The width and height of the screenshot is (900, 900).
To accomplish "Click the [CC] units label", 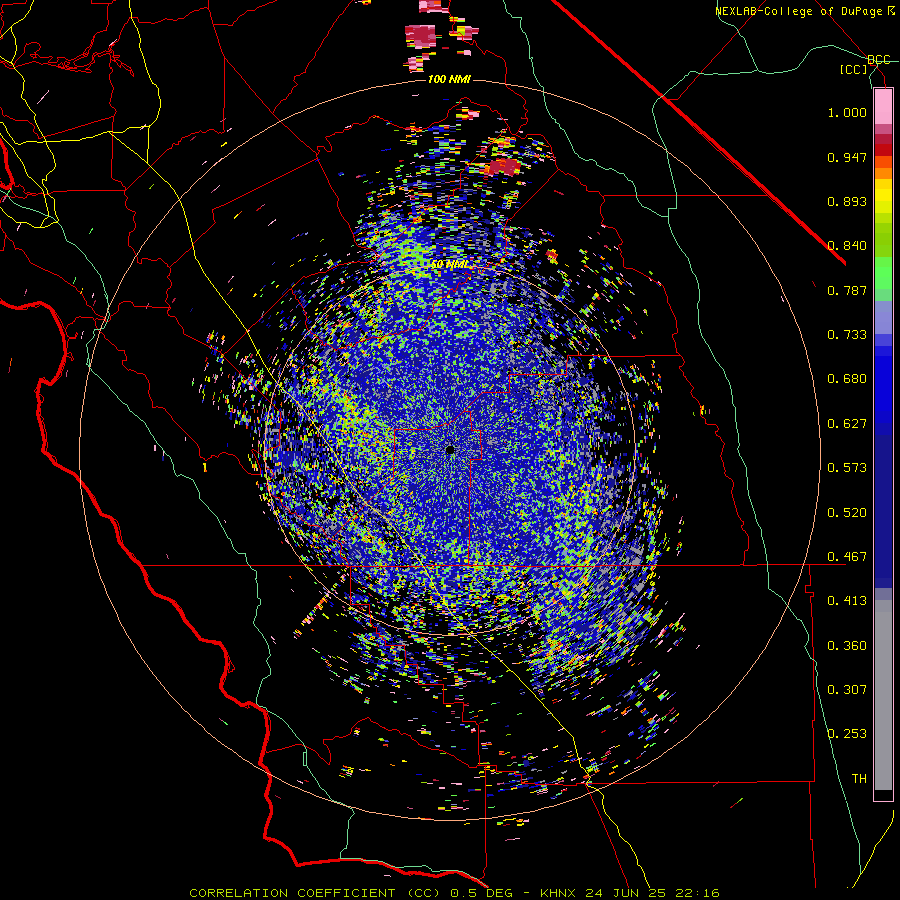I will tap(854, 69).
